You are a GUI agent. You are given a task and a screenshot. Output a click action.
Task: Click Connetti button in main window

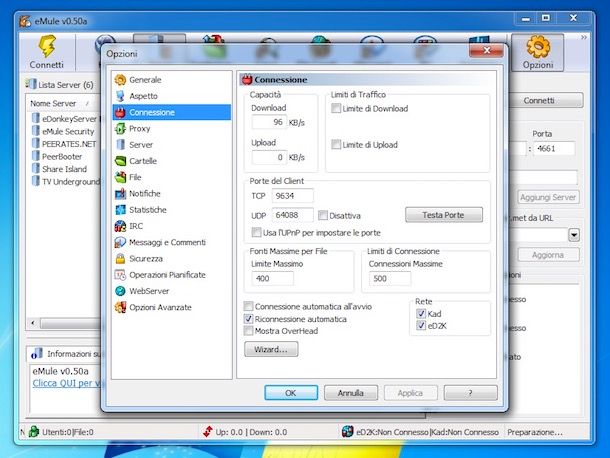(546, 100)
